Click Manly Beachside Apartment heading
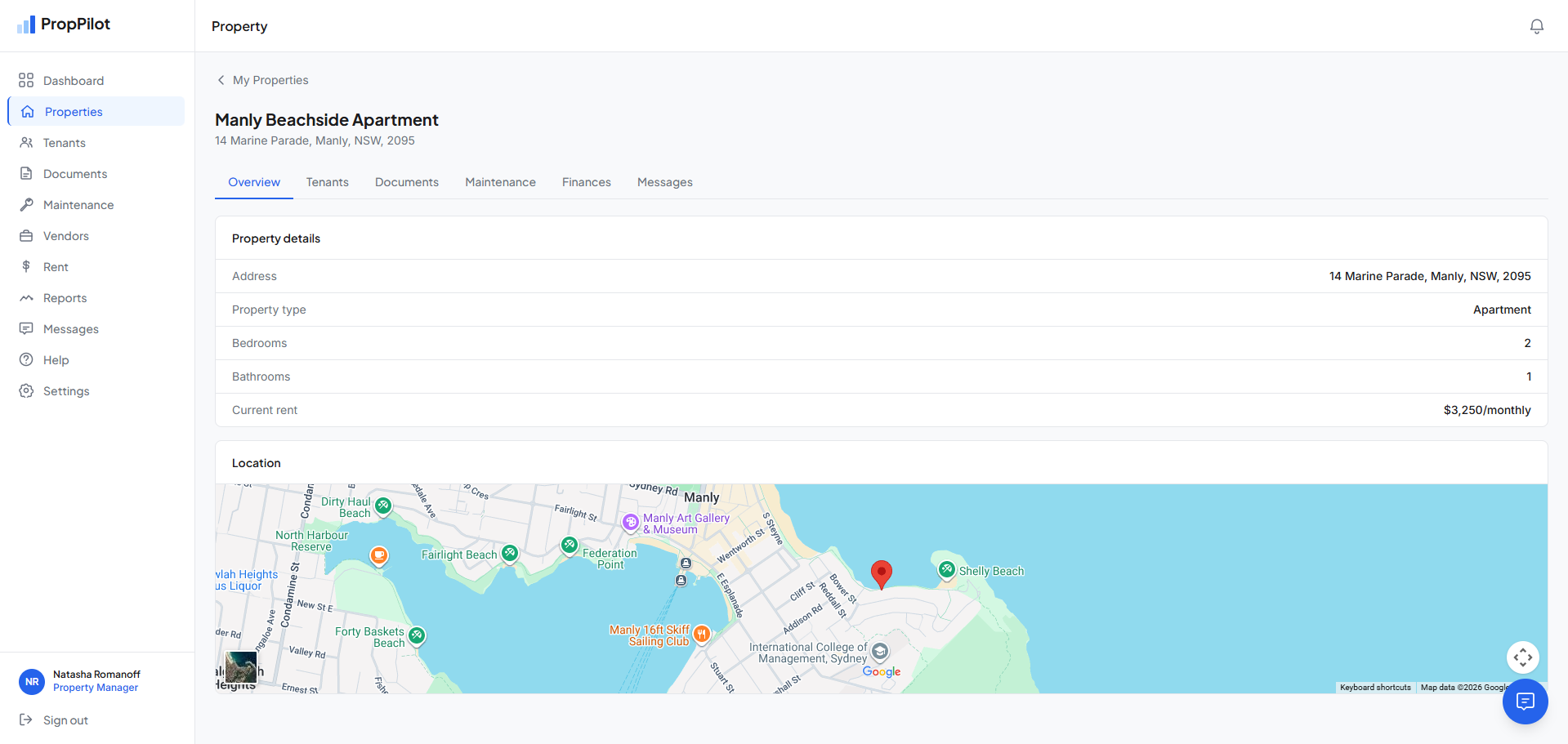 [327, 120]
